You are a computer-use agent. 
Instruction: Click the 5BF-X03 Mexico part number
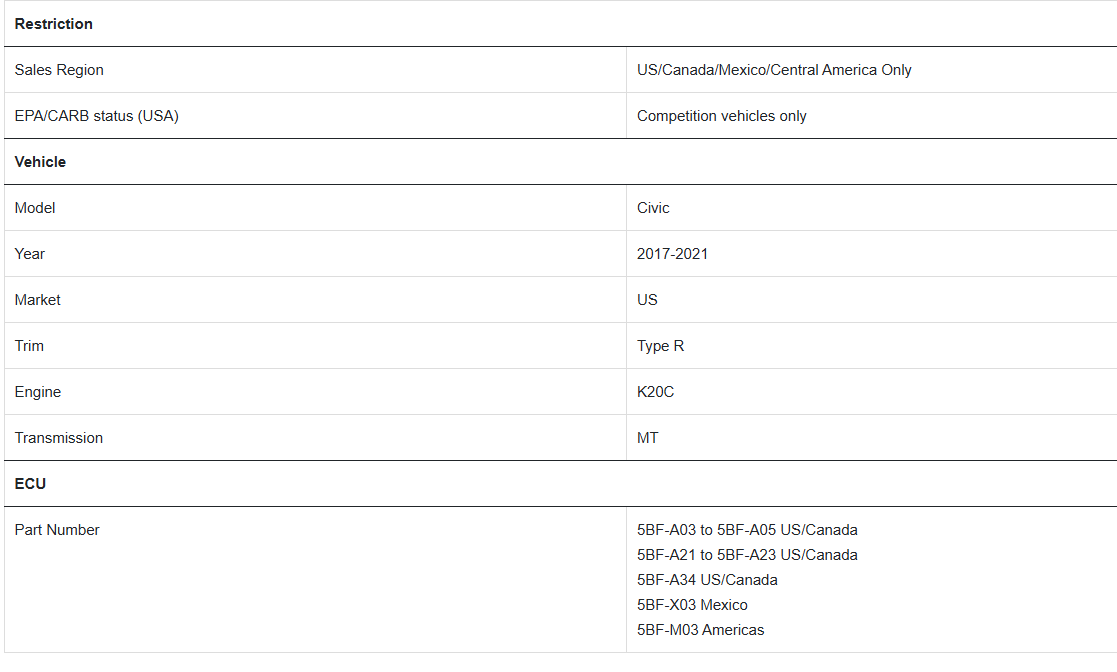[x=692, y=604]
